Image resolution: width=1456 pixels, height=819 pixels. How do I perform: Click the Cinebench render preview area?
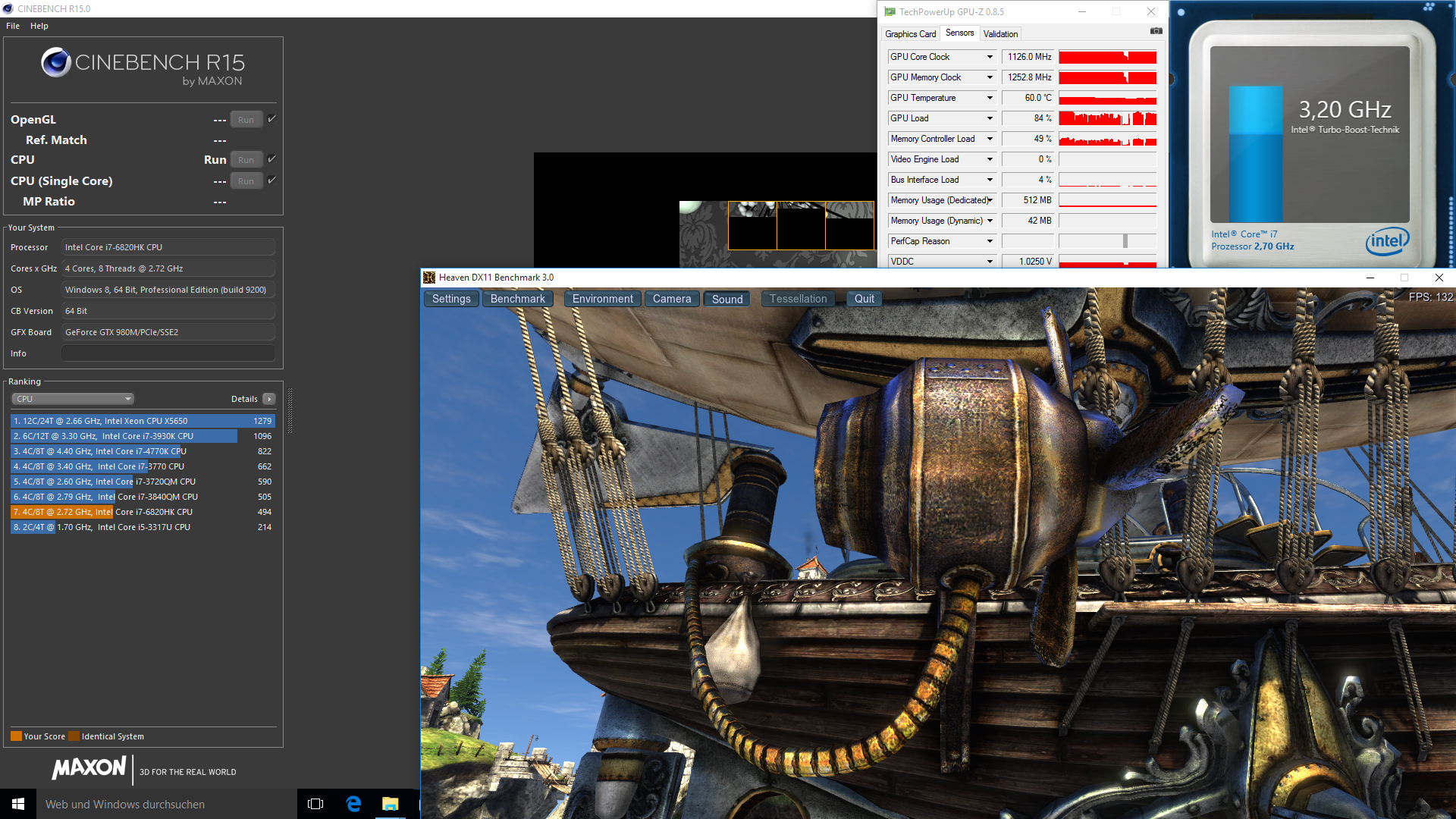(x=705, y=210)
